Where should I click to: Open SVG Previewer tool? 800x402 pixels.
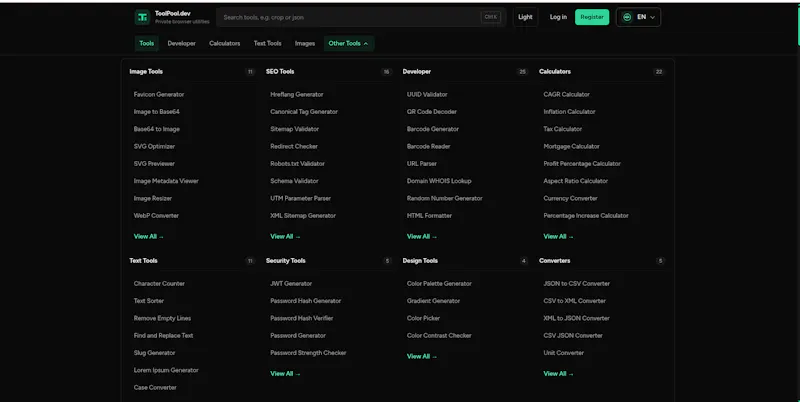[154, 164]
